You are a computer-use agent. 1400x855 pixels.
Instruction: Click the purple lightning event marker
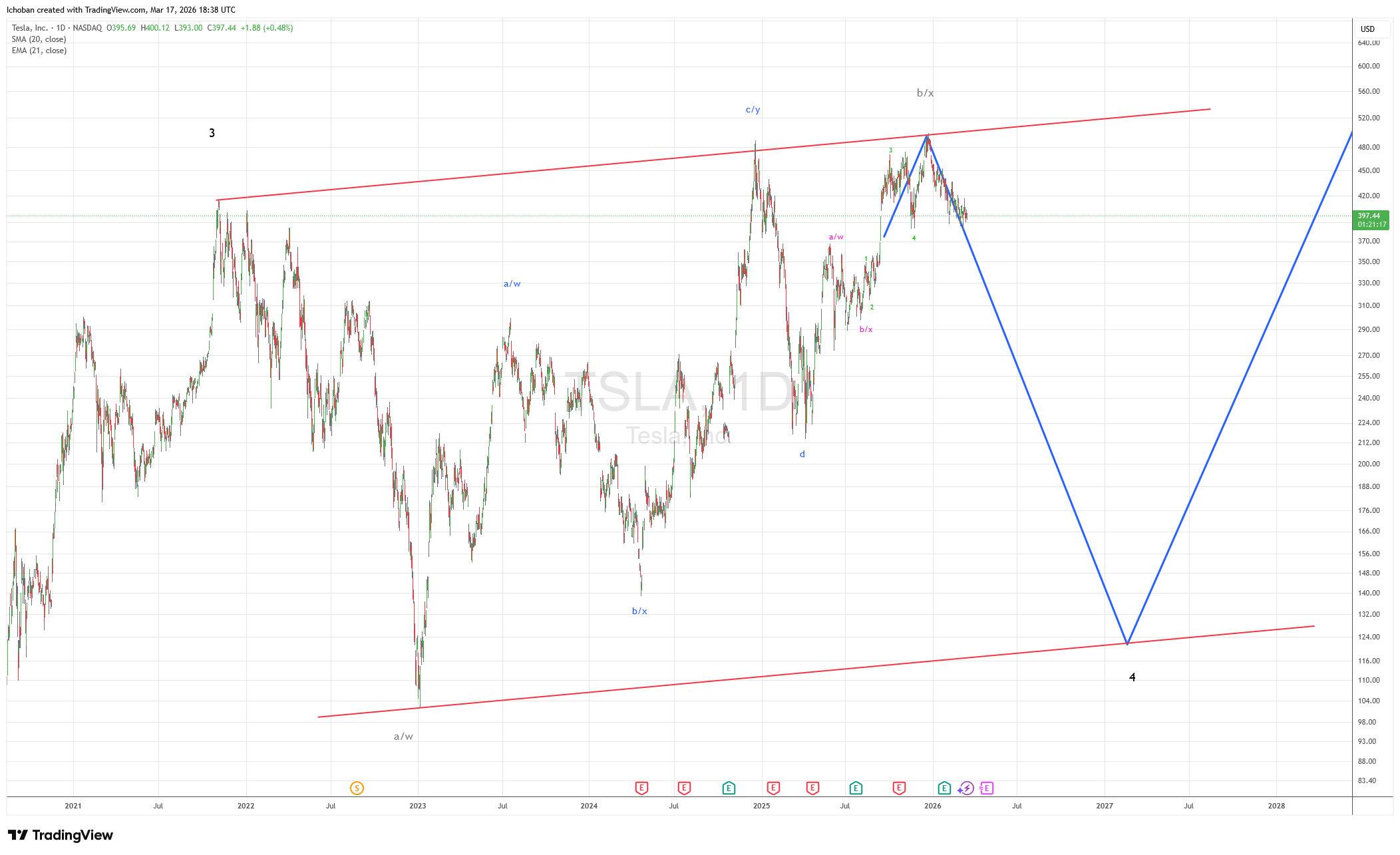pyautogui.click(x=965, y=788)
